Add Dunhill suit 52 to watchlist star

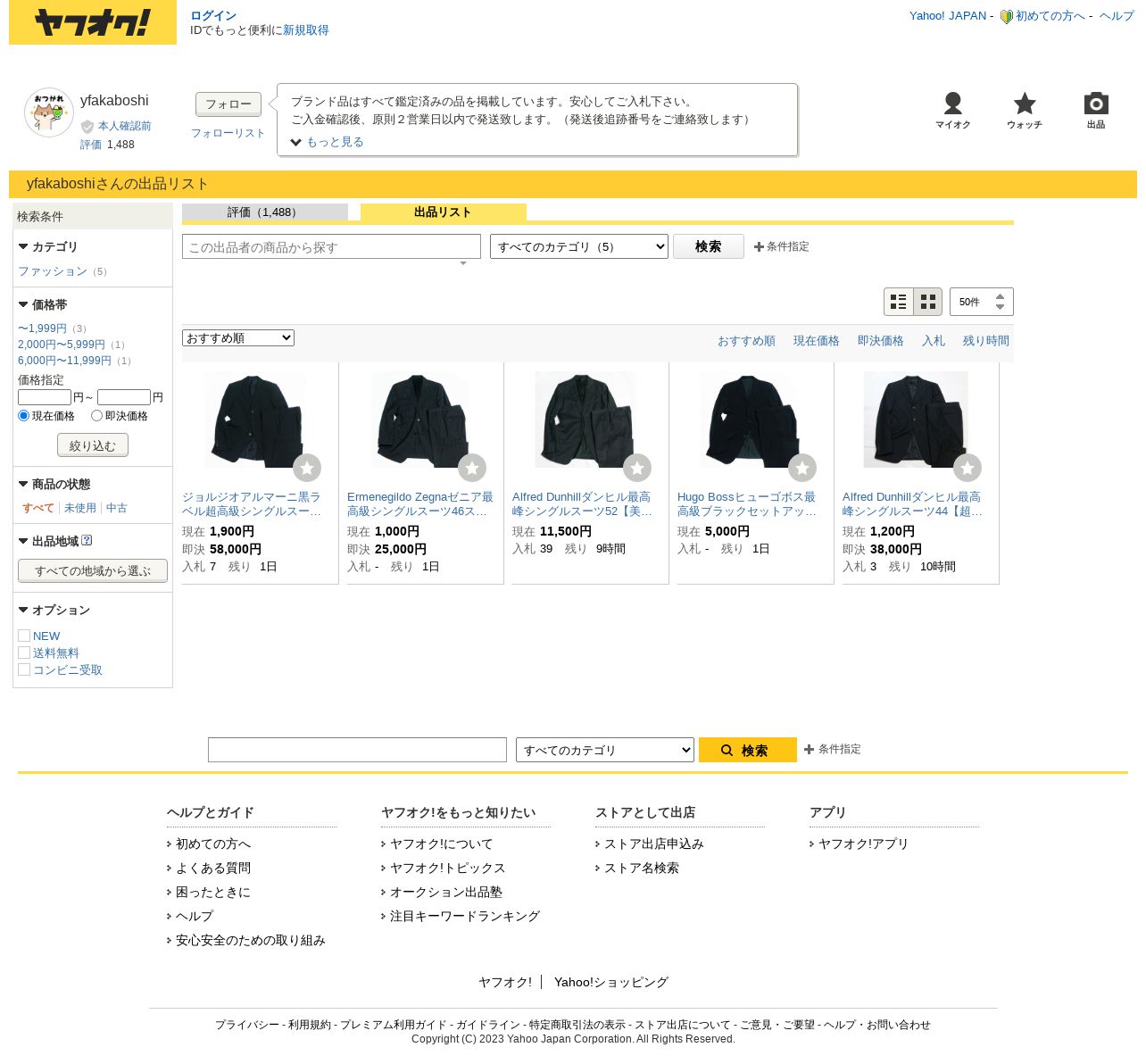[637, 468]
